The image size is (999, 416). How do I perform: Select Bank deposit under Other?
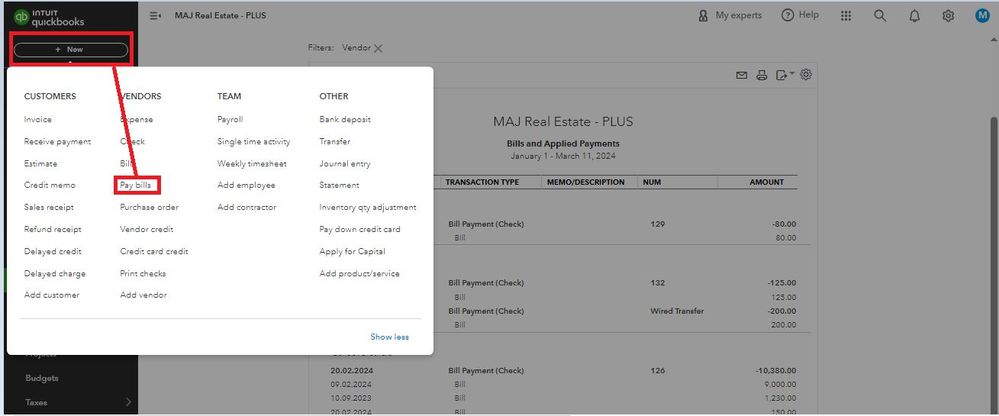345,119
